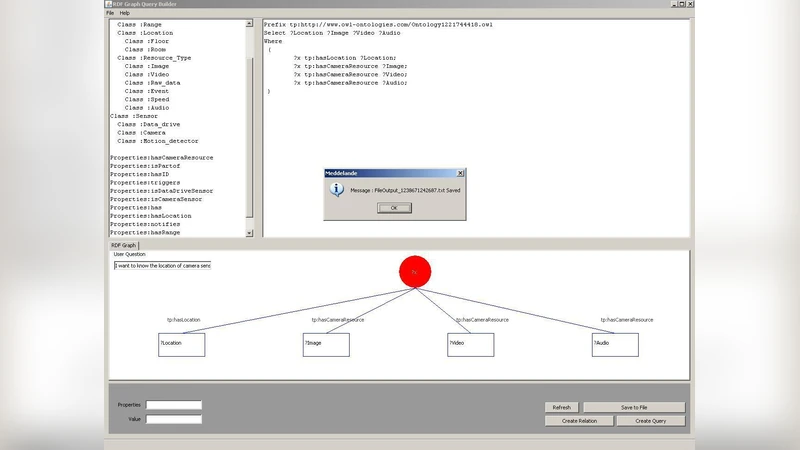Click the User Question text field

coord(162,266)
